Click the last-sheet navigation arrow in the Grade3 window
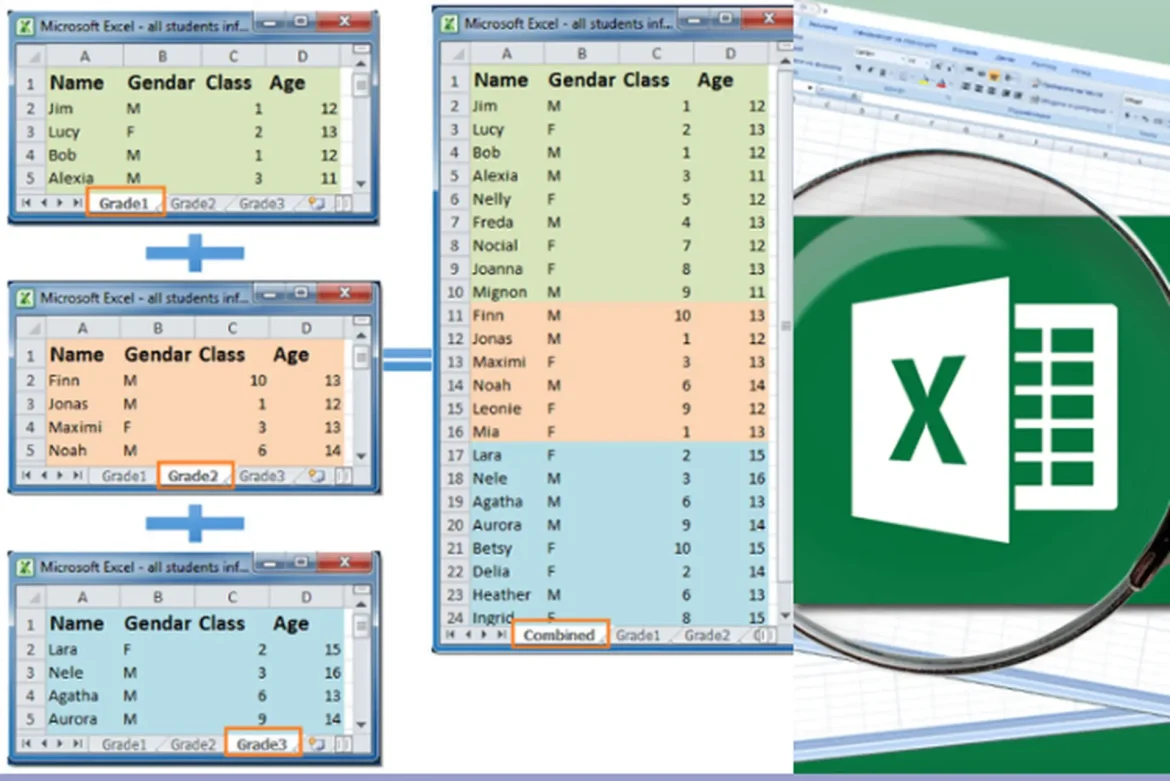This screenshot has height=781, width=1170. [x=78, y=744]
